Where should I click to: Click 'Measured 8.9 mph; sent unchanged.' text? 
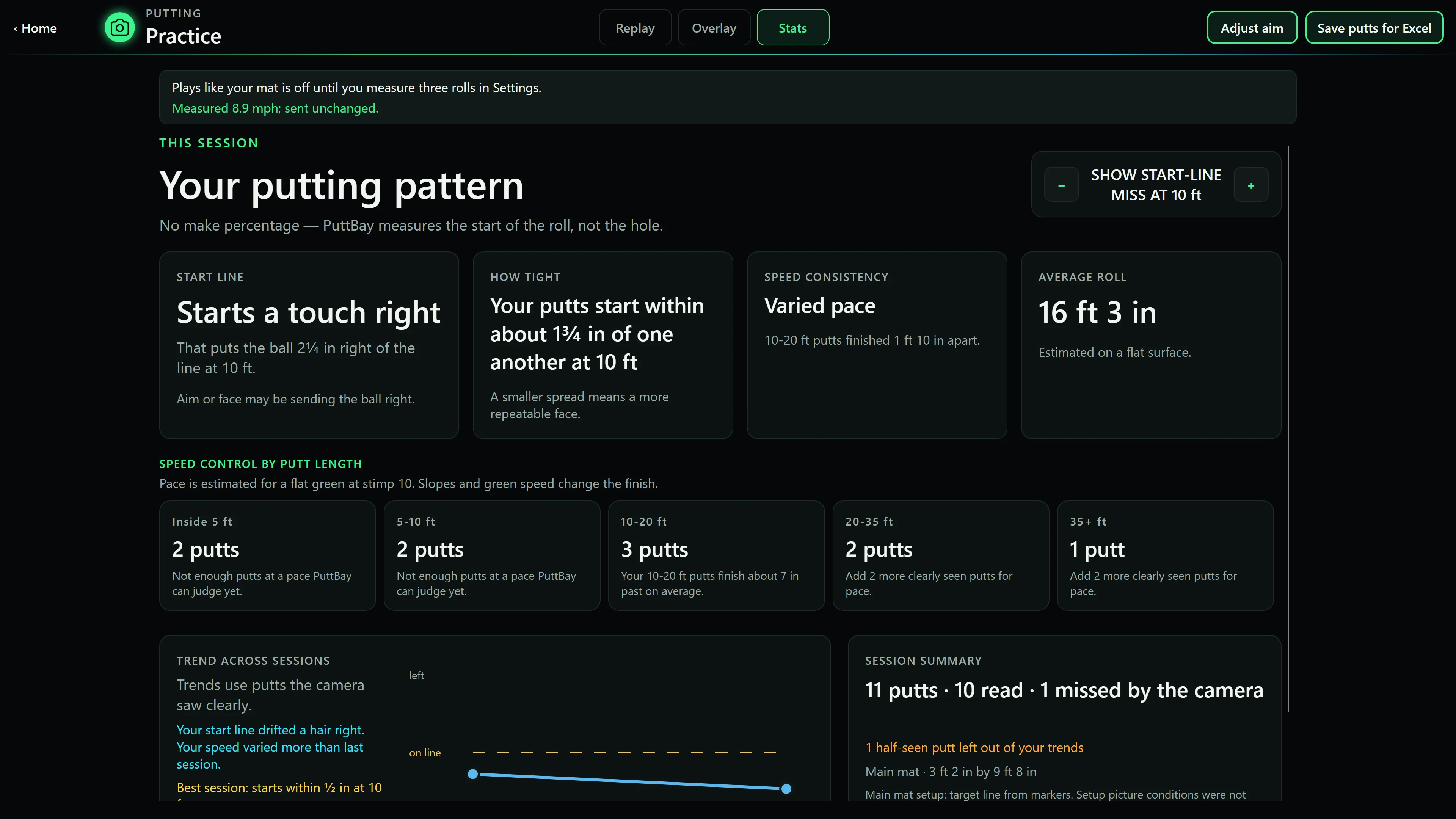pos(275,108)
